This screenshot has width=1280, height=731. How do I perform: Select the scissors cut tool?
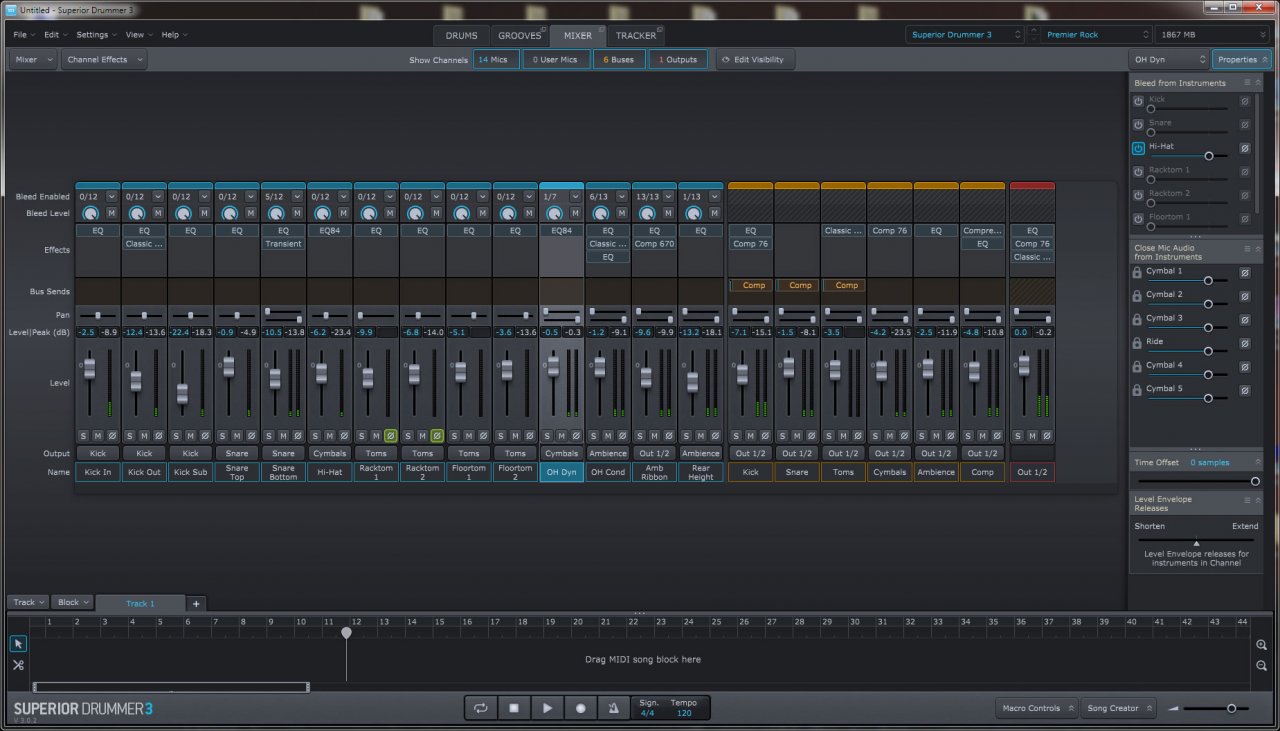(x=18, y=665)
